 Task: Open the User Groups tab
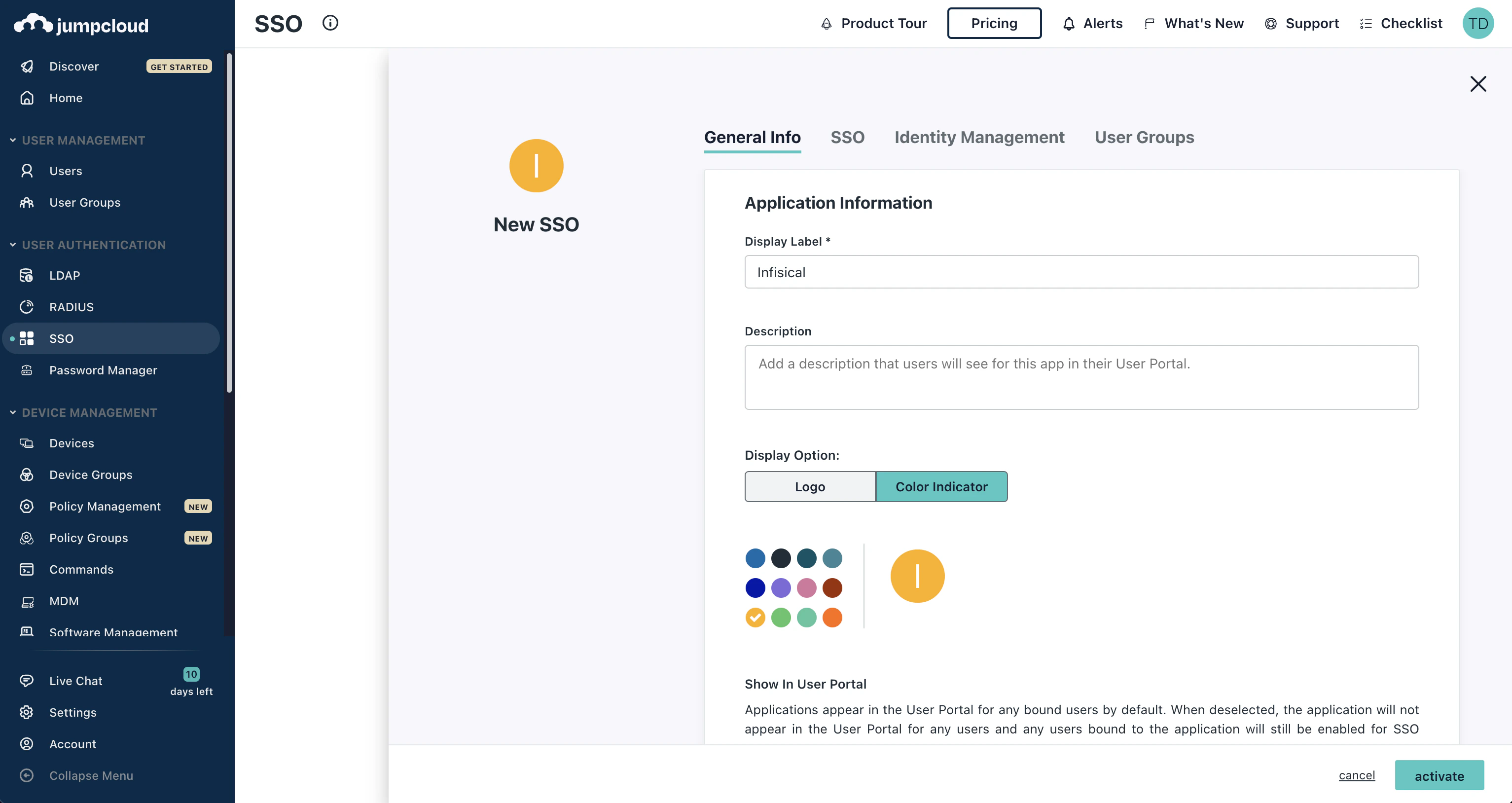pyautogui.click(x=1144, y=137)
